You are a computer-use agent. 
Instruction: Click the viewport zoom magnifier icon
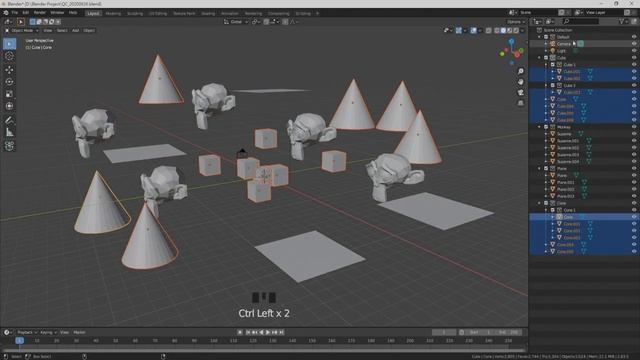(521, 71)
